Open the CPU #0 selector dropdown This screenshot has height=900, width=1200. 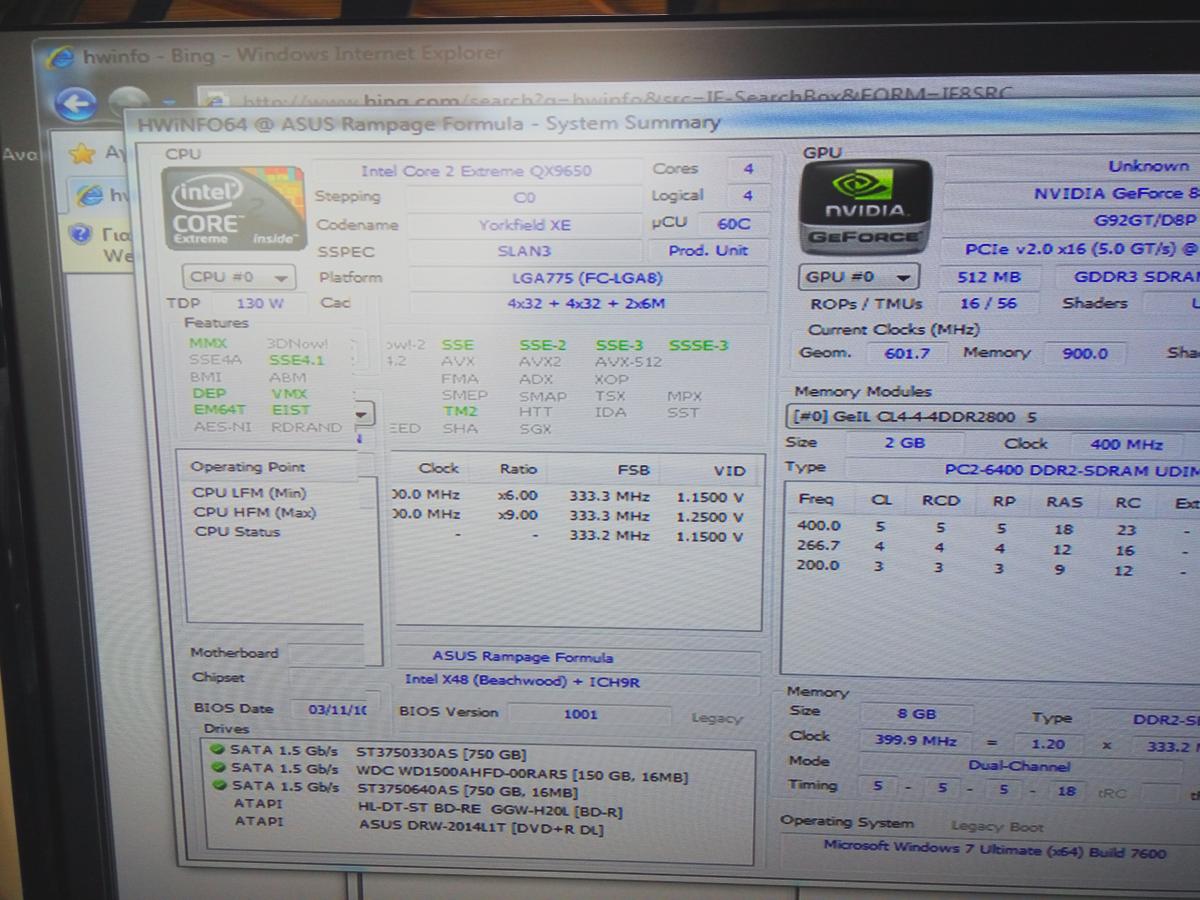click(239, 277)
